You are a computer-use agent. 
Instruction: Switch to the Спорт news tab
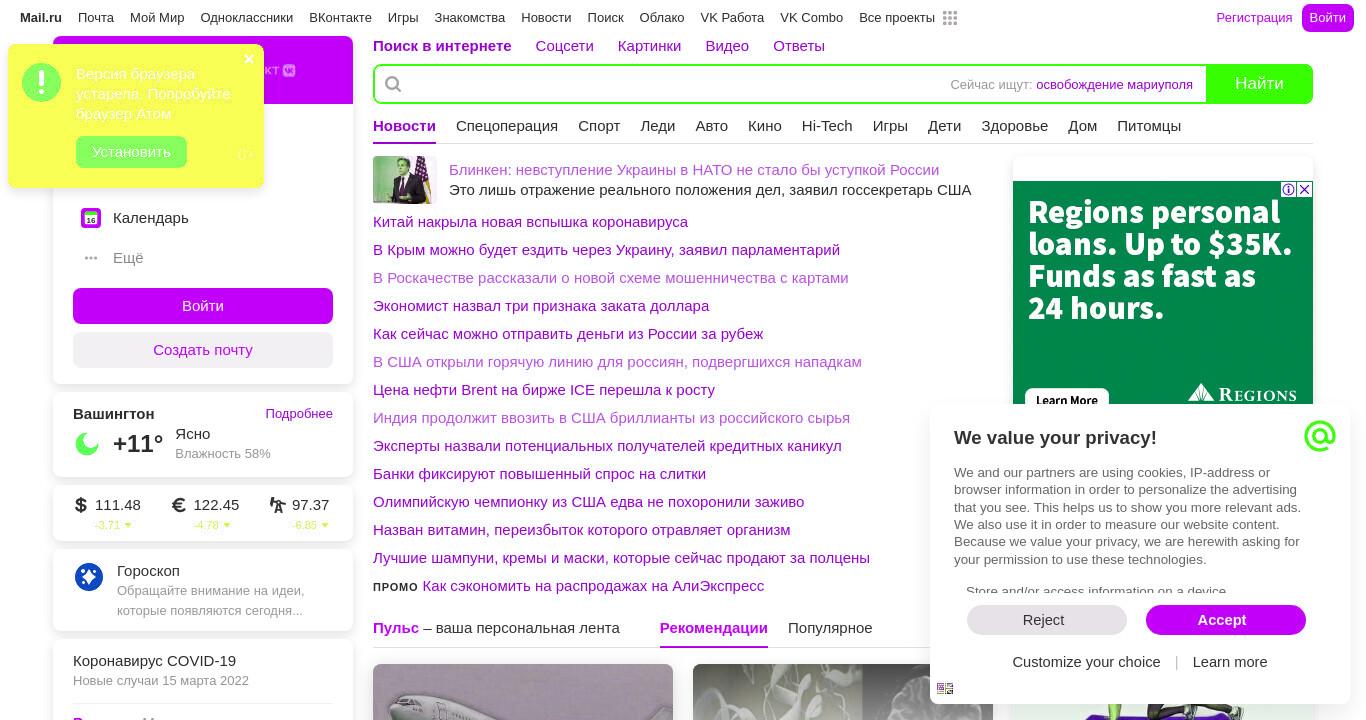tap(599, 126)
